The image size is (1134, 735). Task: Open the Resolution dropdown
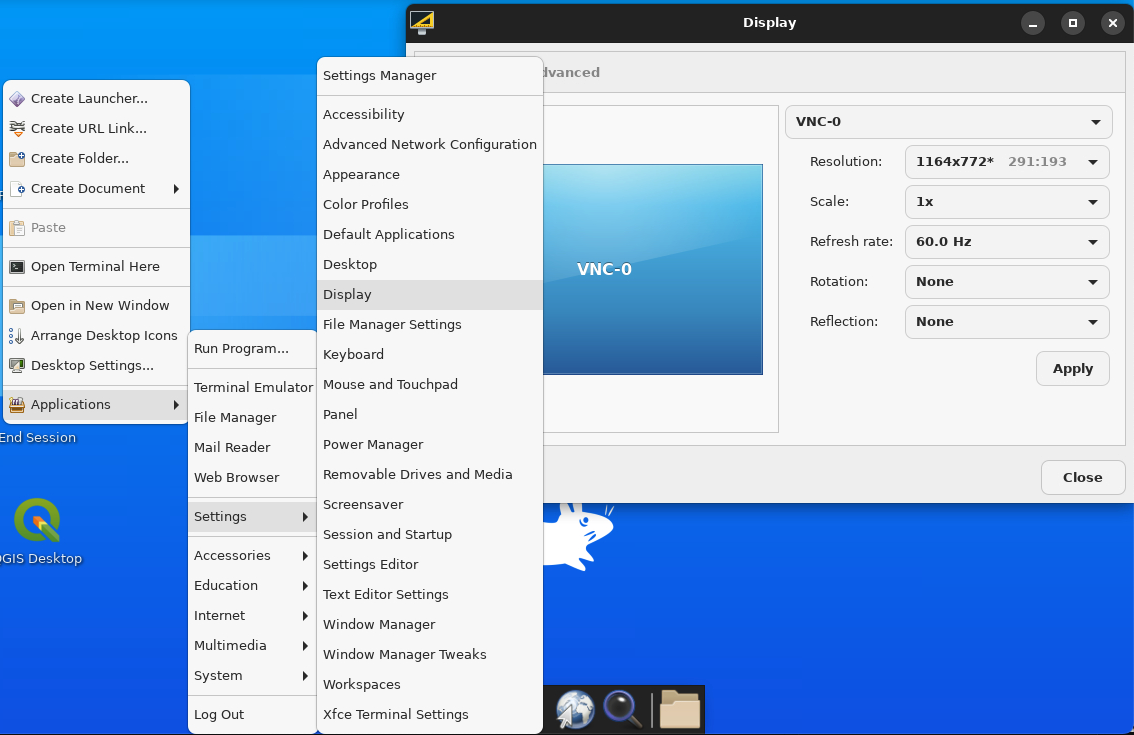pyautogui.click(x=1006, y=162)
